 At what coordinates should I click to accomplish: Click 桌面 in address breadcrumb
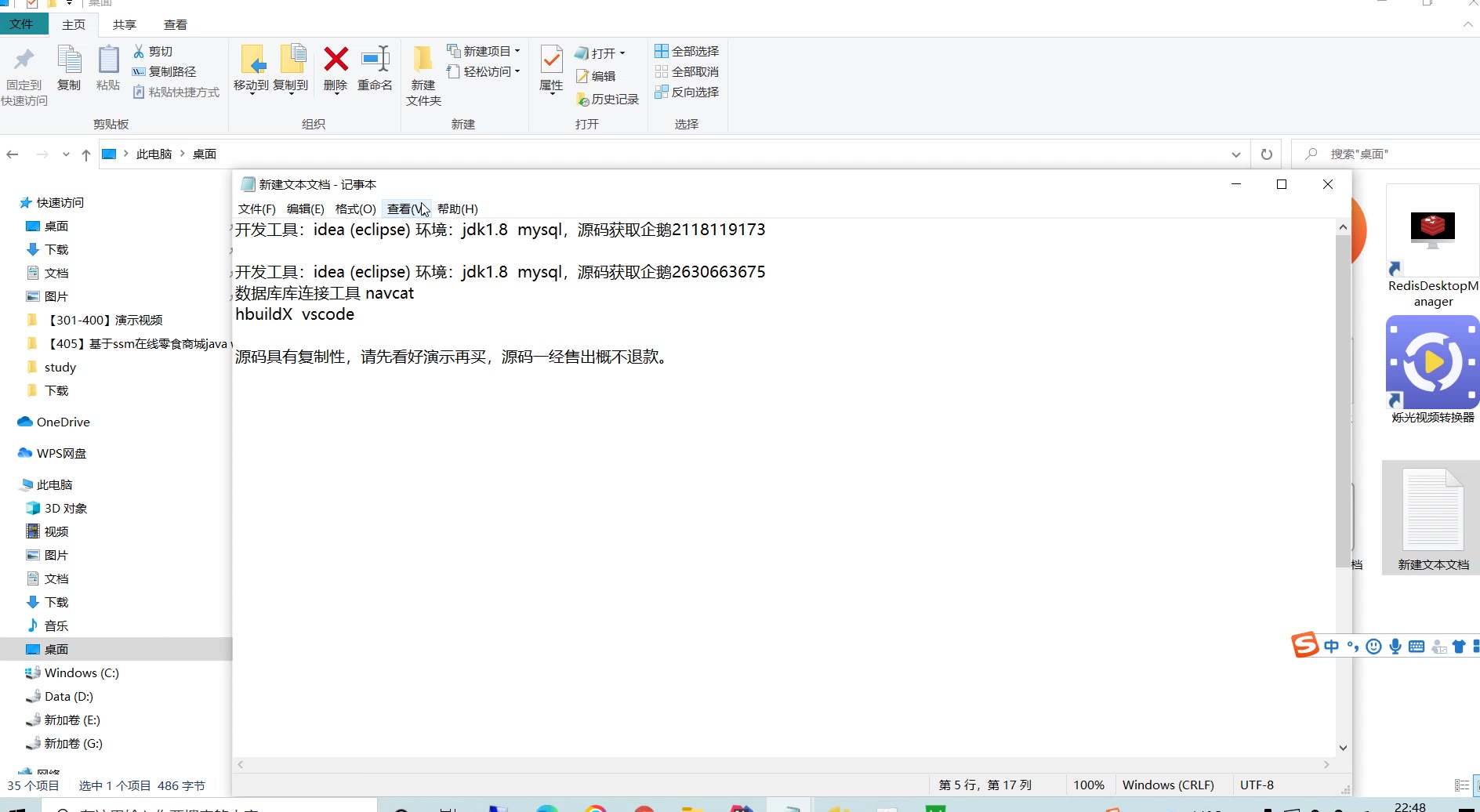[205, 154]
